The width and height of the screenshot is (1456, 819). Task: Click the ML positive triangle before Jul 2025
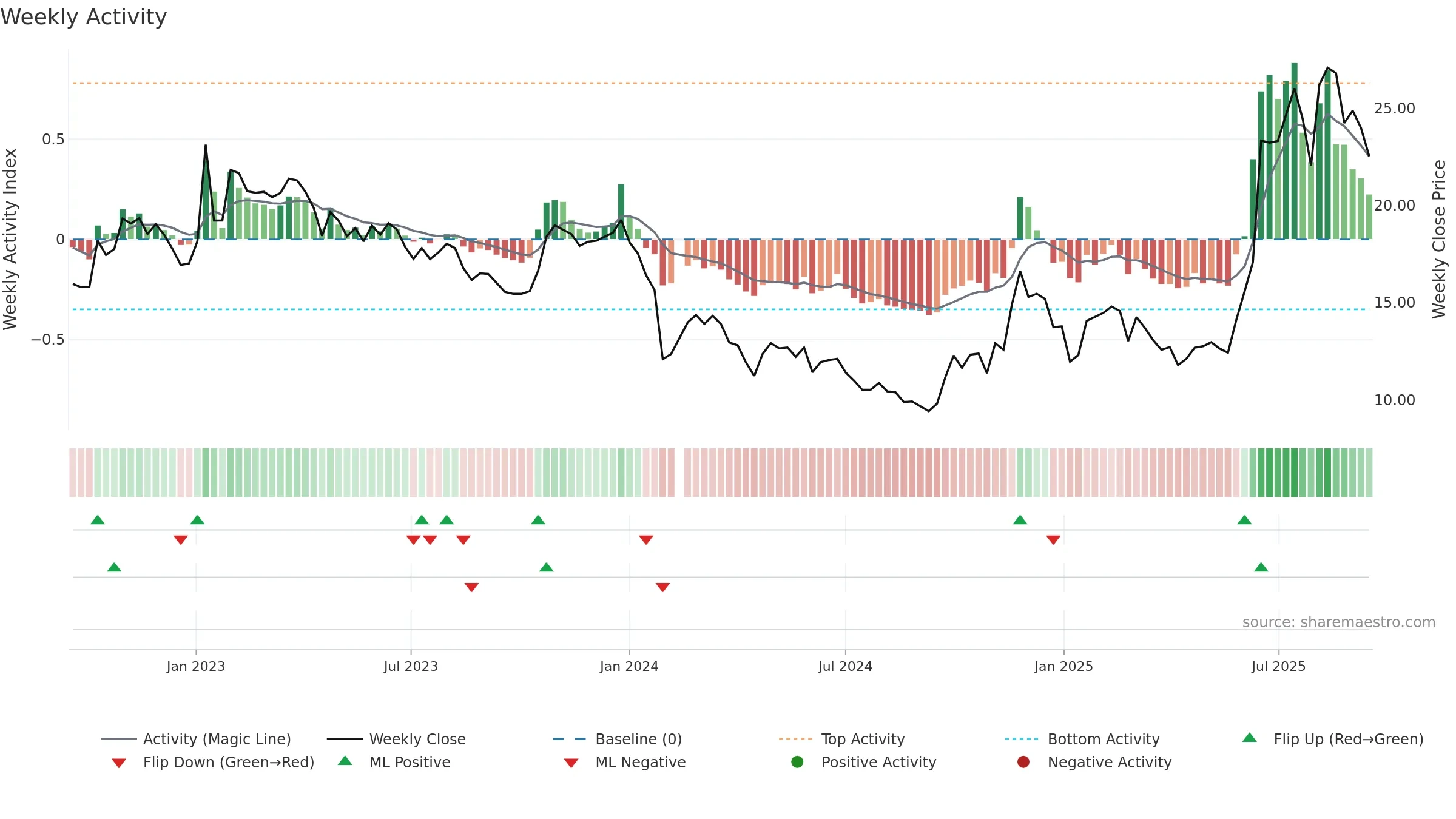(x=1261, y=567)
